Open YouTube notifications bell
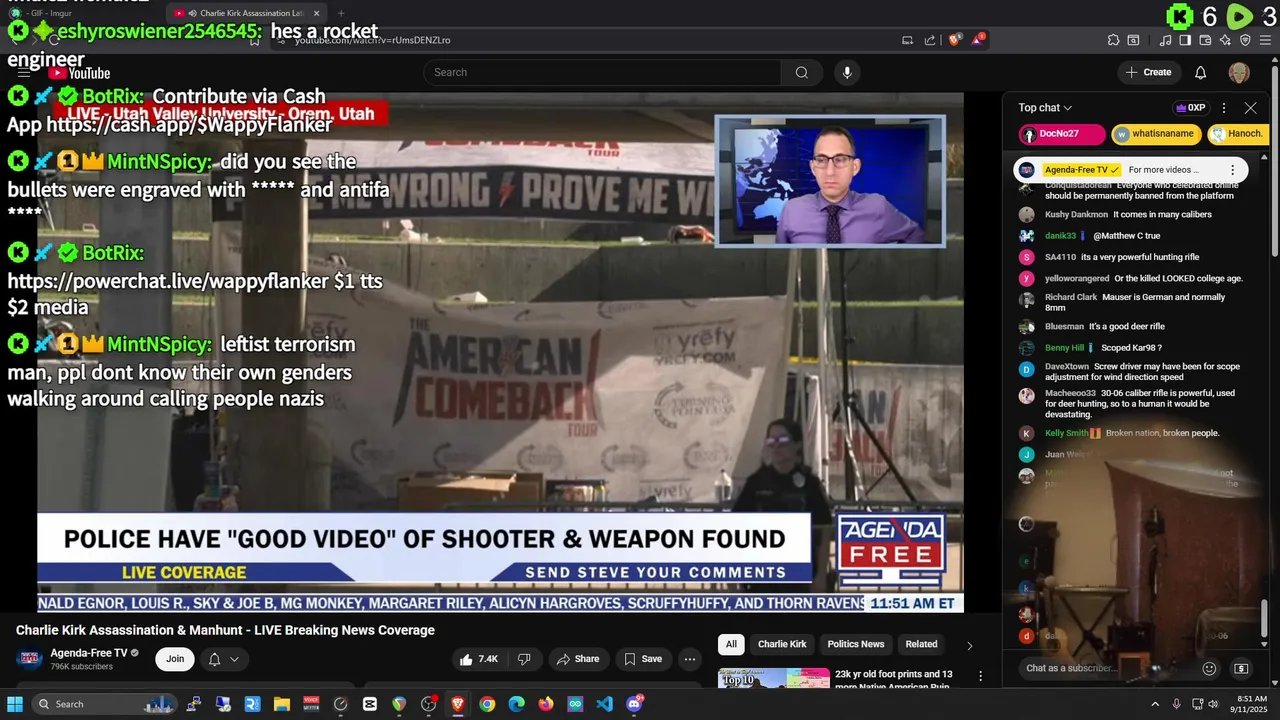This screenshot has height=720, width=1280. pyautogui.click(x=1201, y=72)
